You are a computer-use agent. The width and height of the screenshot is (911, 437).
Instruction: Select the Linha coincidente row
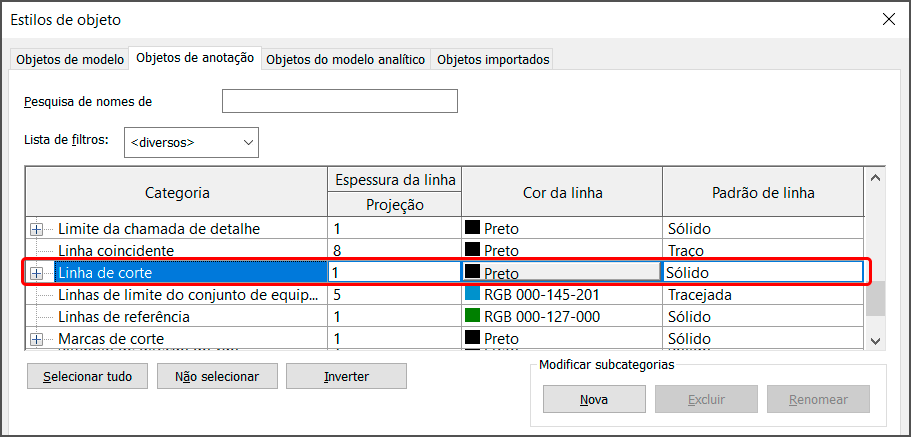[x=116, y=251]
